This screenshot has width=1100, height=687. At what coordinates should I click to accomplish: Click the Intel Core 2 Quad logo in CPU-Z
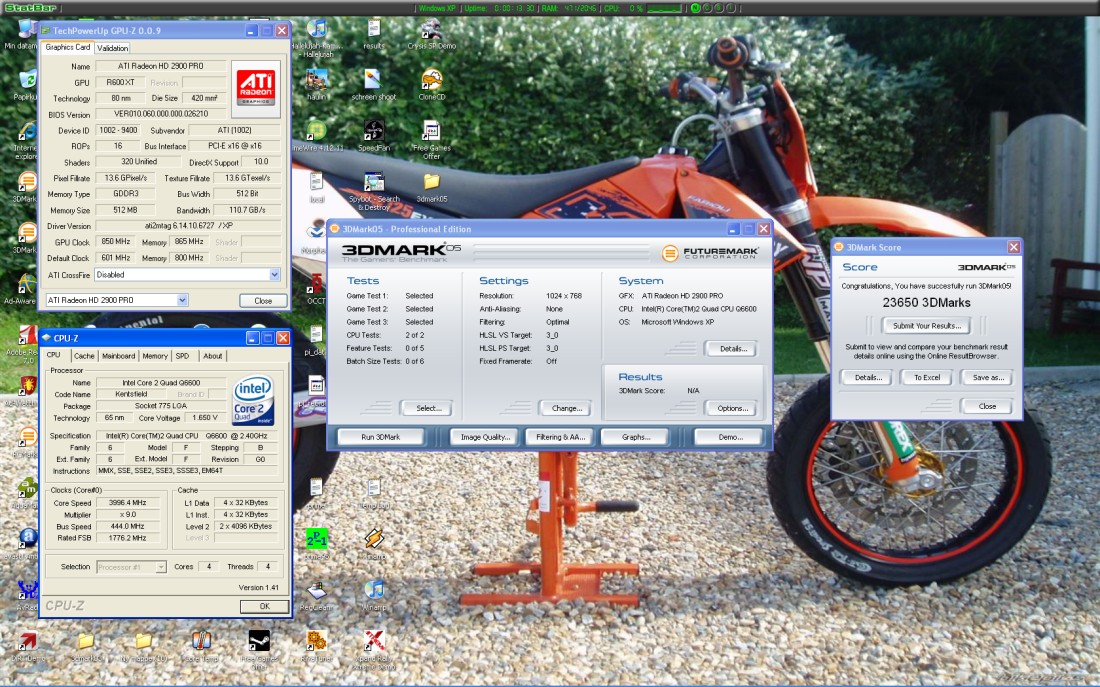[253, 401]
